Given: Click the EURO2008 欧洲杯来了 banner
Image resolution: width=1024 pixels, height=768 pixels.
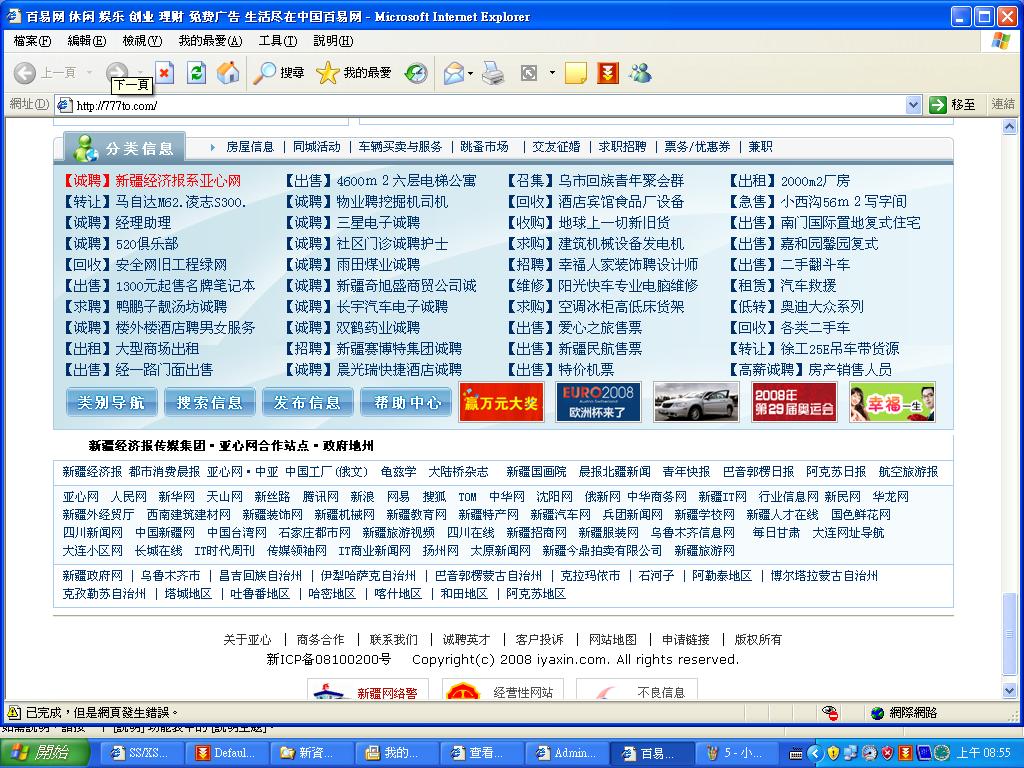Looking at the screenshot, I should pyautogui.click(x=598, y=402).
